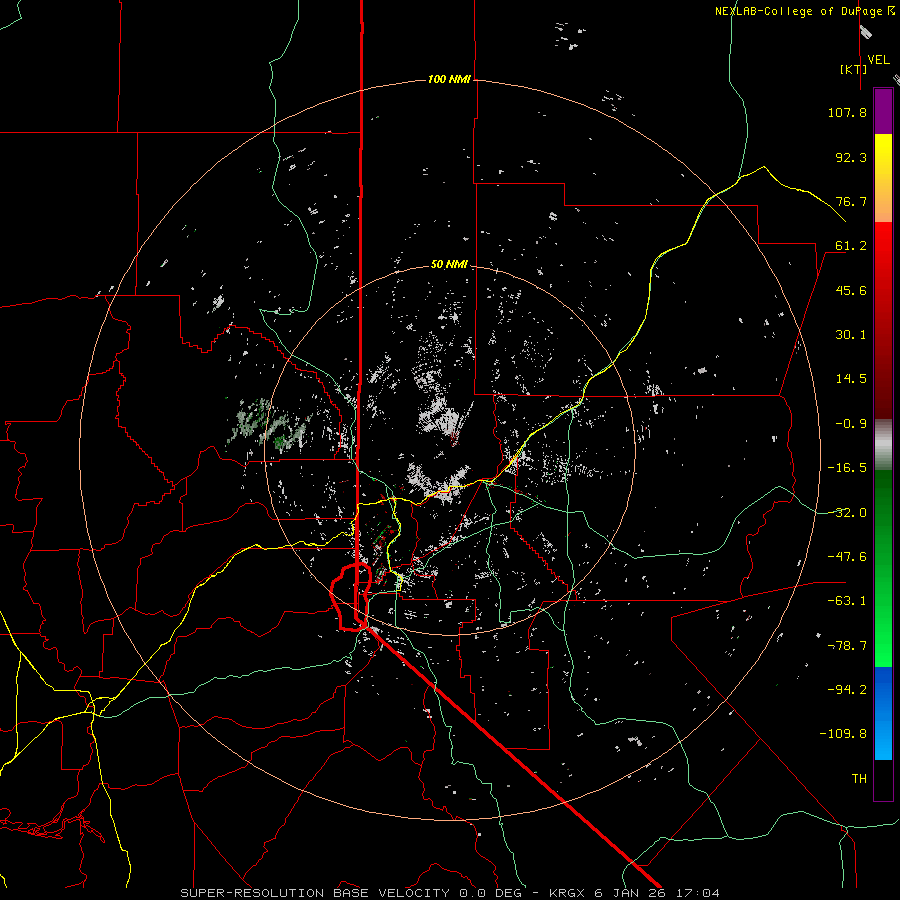Click the 61.2 velocity scale value
900x900 pixels.
click(851, 246)
